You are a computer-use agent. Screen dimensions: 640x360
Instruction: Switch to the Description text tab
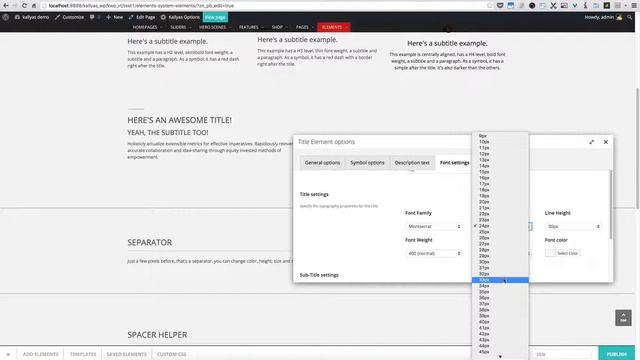412,163
